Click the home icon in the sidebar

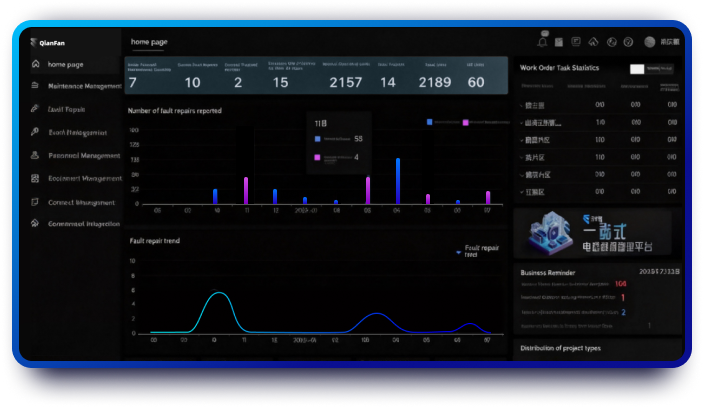[35, 64]
